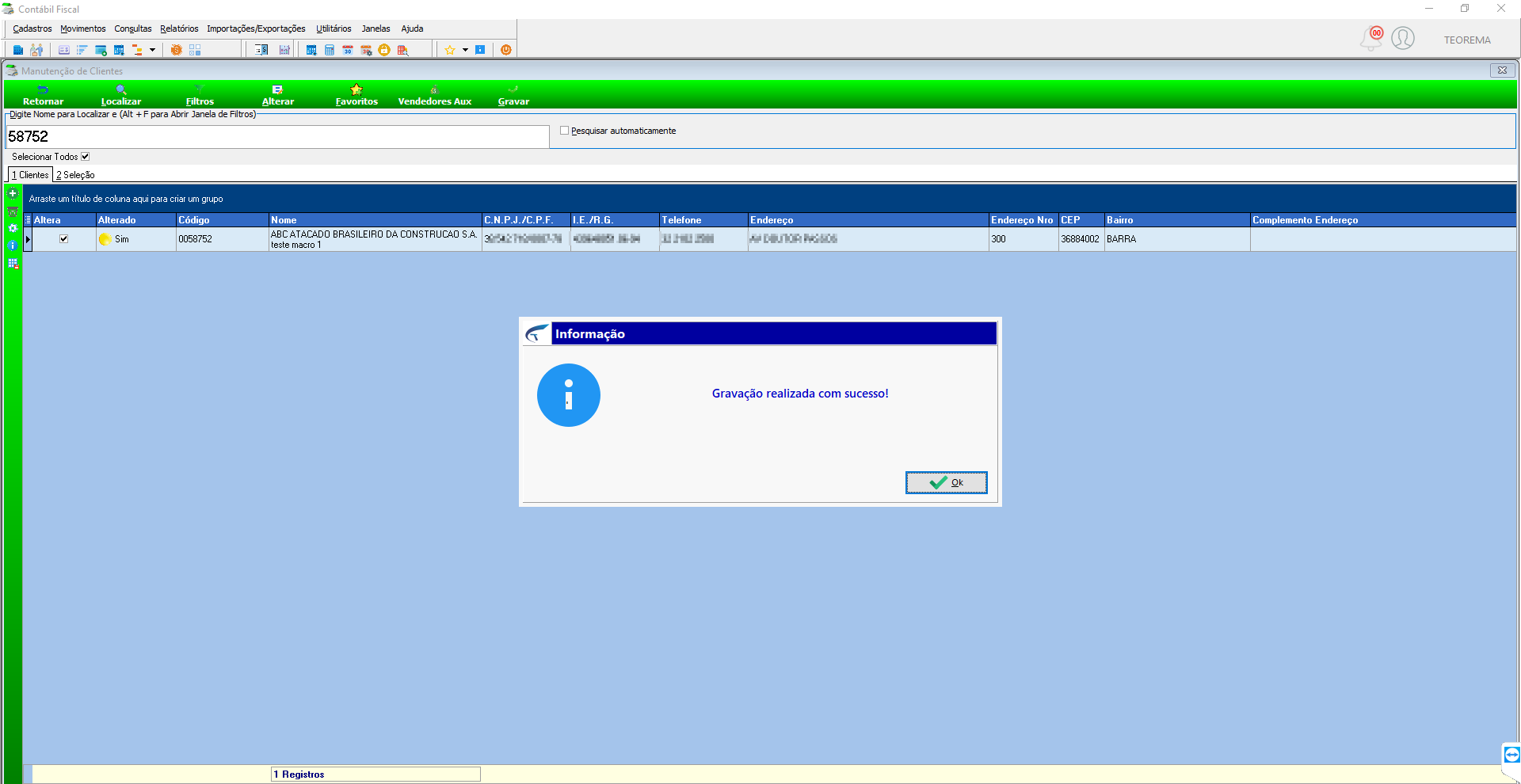Open the notifications bell with red badge

point(1371,38)
